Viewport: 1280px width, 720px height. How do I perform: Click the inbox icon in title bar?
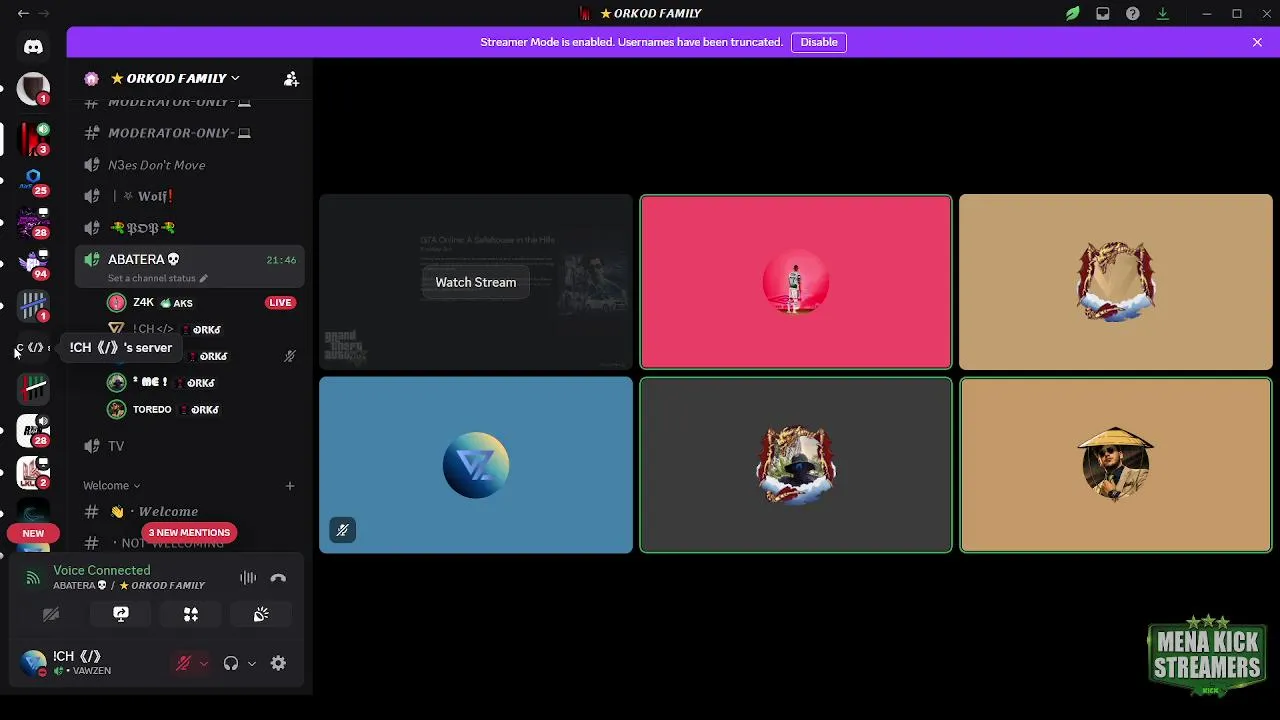click(1102, 14)
